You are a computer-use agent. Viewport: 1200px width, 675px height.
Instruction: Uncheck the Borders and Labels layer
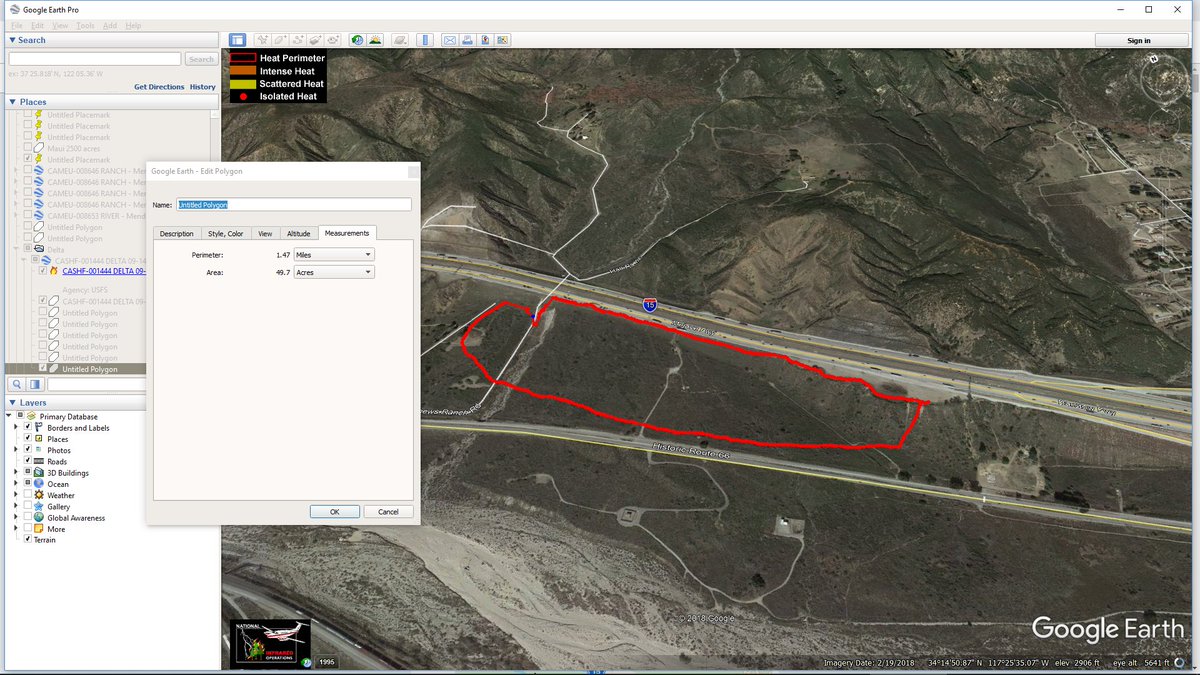point(27,427)
